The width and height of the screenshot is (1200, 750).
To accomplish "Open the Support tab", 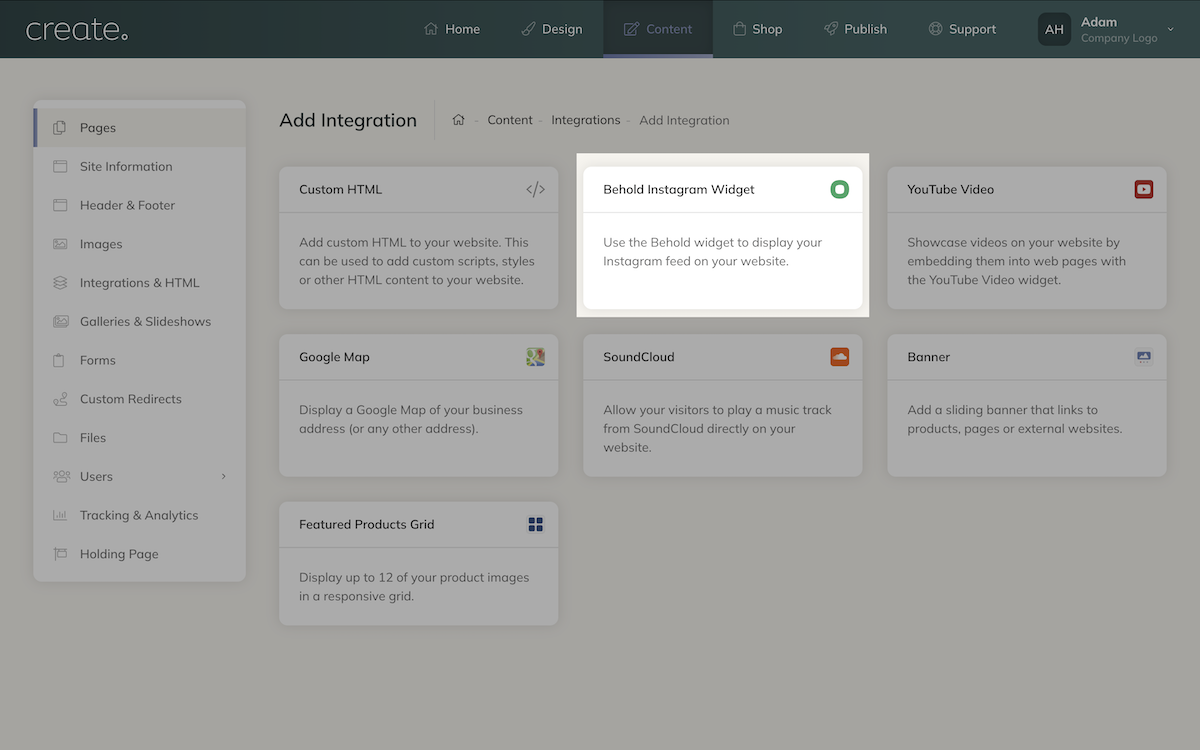I will 962,29.
